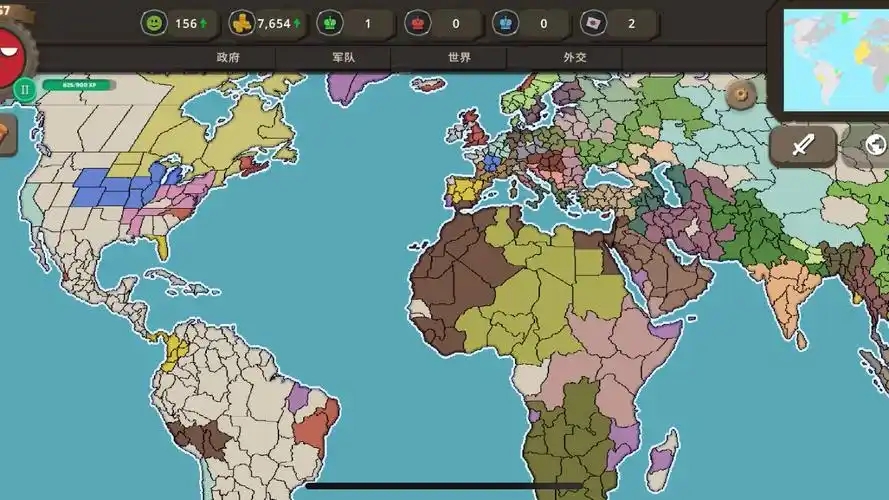Image resolution: width=889 pixels, height=500 pixels.
Task: Click the green smiley happiness icon
Action: pos(154,23)
